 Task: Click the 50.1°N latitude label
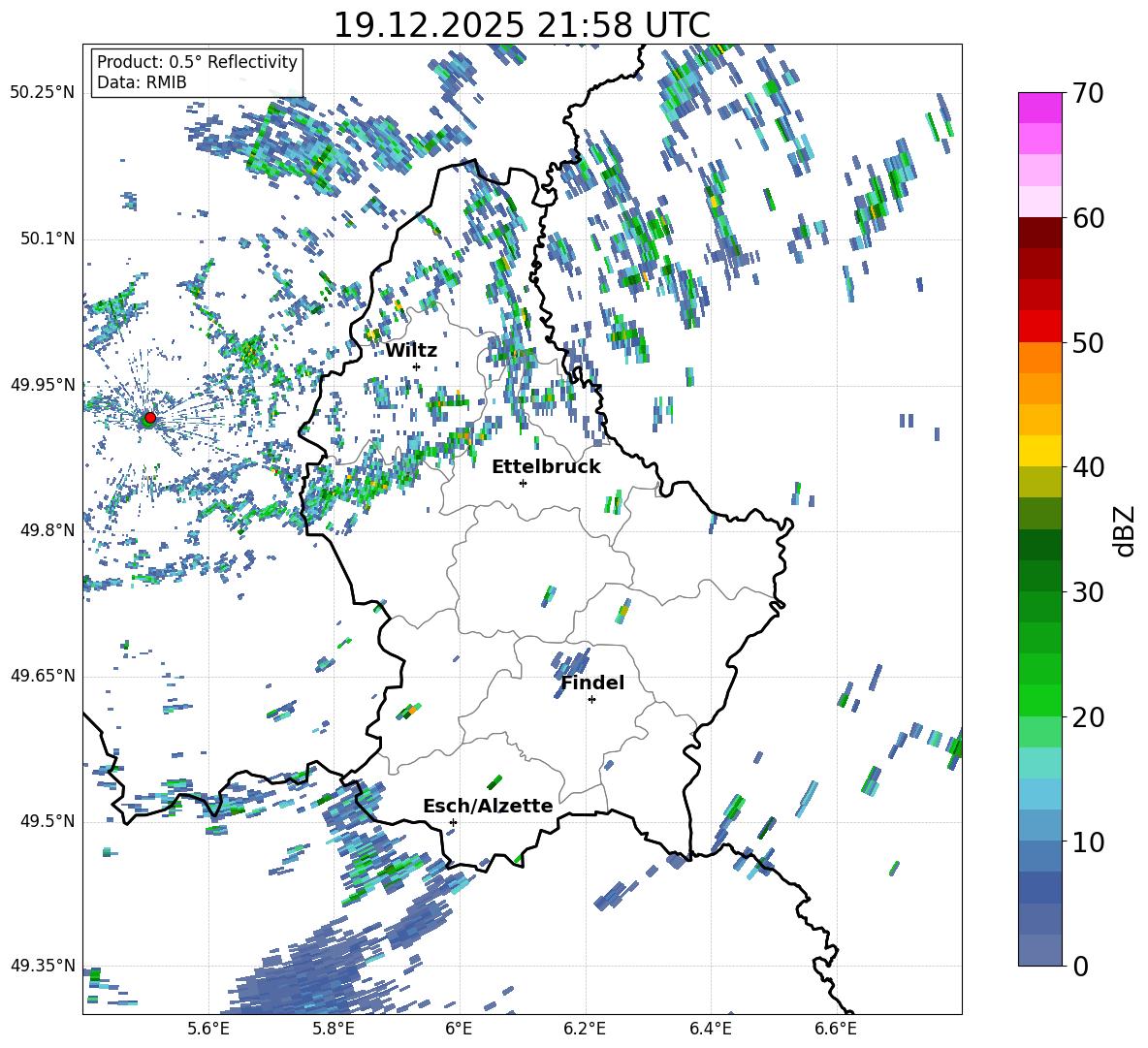48,239
